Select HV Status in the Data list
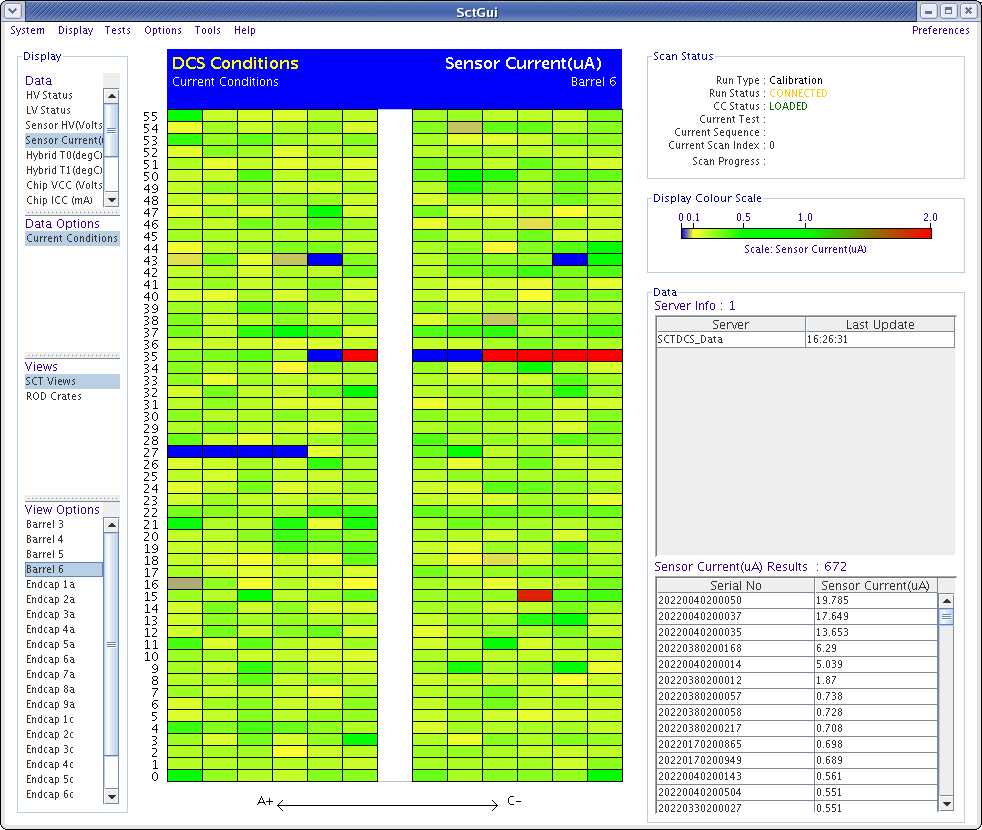 pos(49,95)
